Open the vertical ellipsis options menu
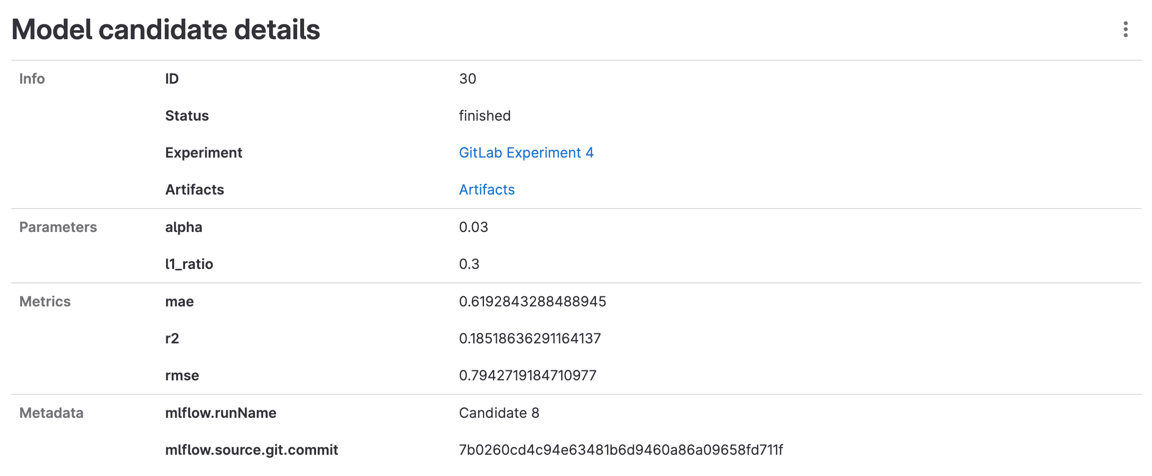 [1125, 30]
